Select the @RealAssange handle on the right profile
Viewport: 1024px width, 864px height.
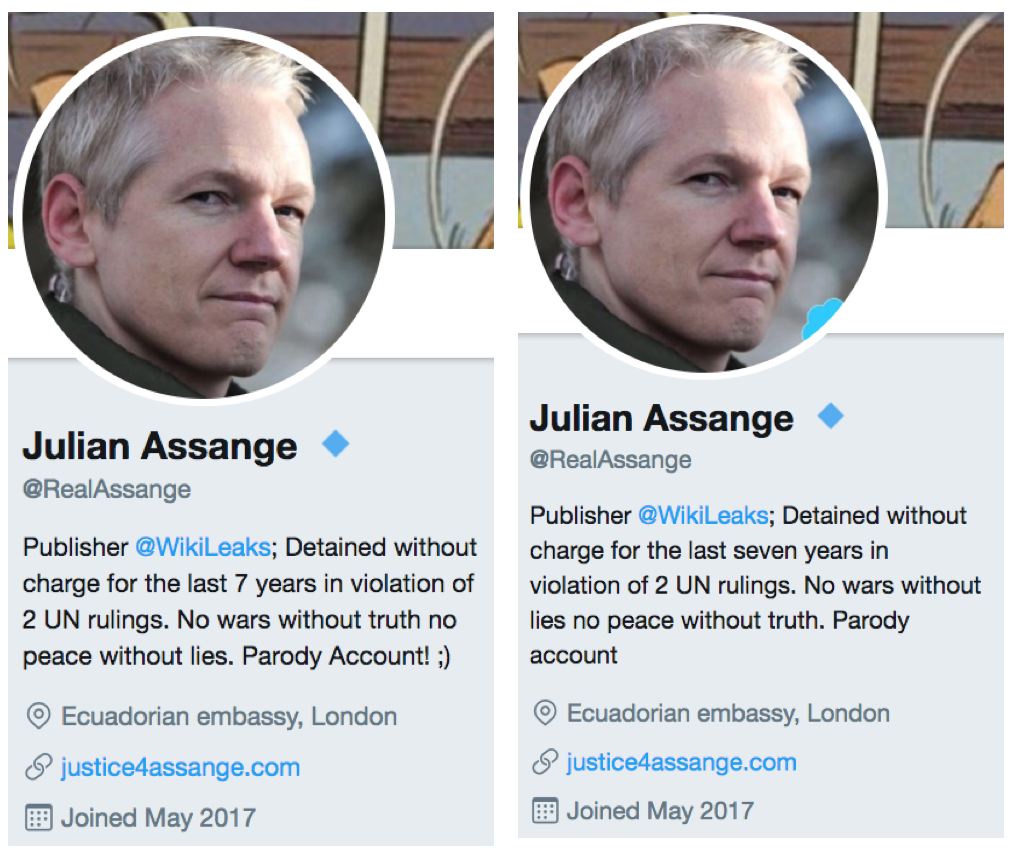(x=611, y=460)
